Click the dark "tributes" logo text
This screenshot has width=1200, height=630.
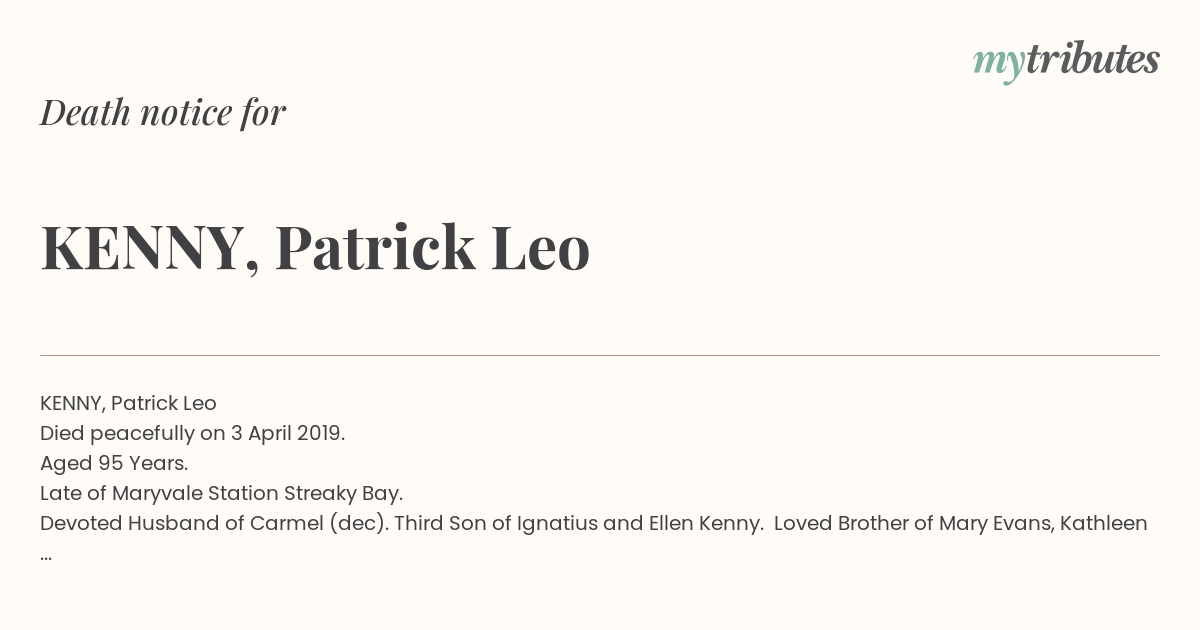pos(1092,60)
